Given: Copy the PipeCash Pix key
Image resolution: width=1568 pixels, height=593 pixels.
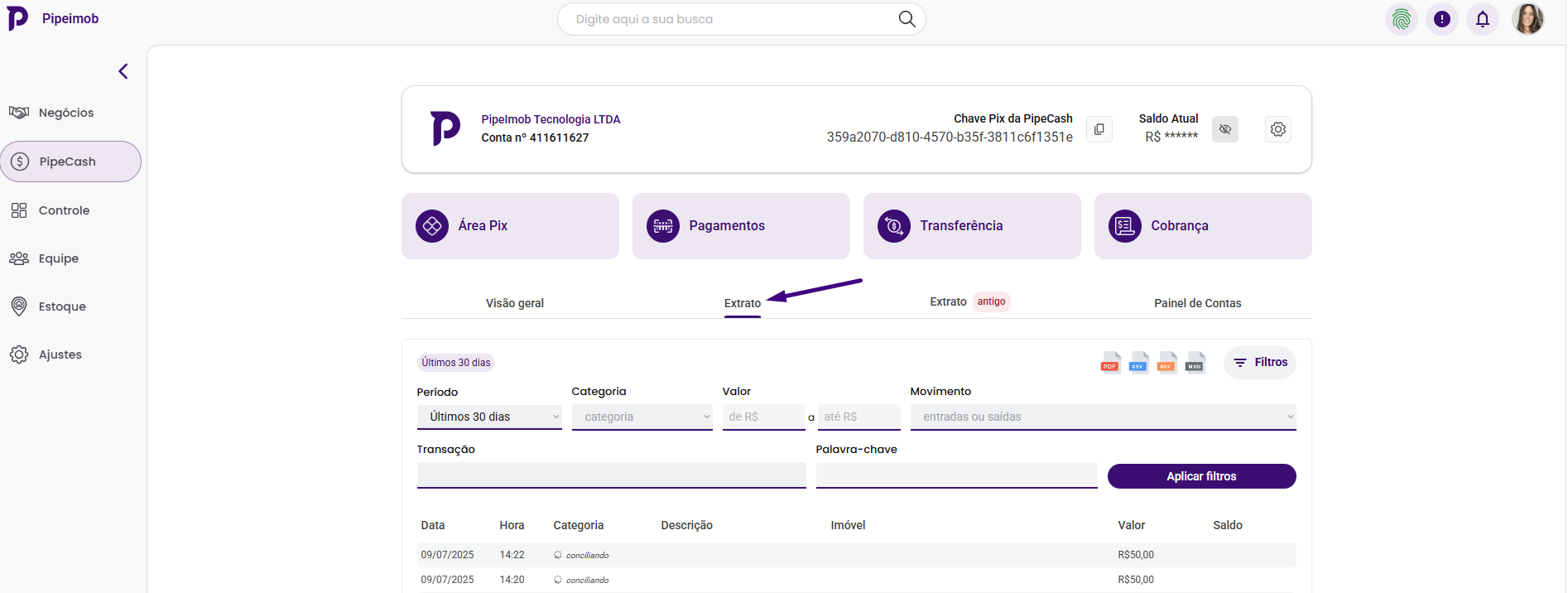Looking at the screenshot, I should coord(1099,129).
